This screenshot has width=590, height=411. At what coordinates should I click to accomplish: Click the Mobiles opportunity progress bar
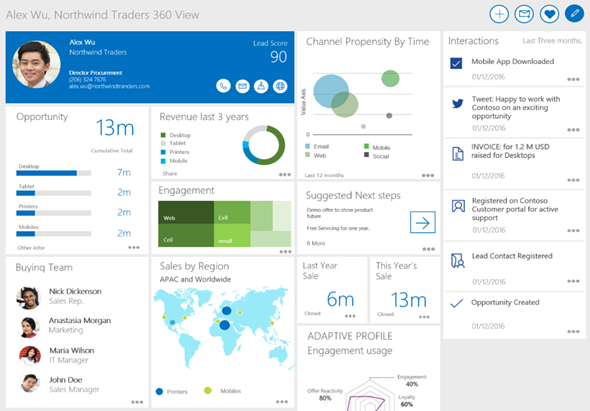(x=53, y=234)
